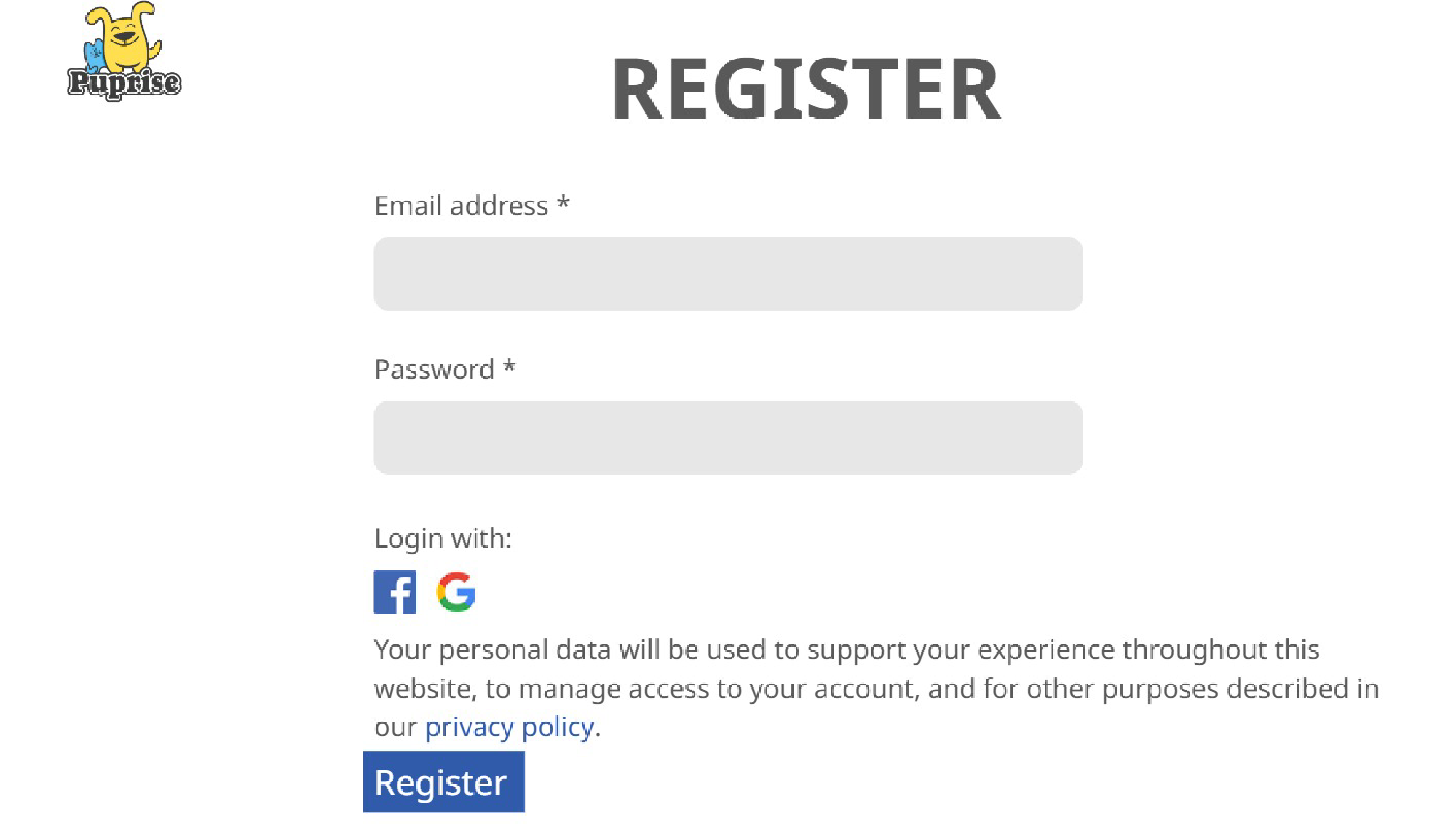
Task: Click the asterisk beside Email address
Action: point(563,204)
